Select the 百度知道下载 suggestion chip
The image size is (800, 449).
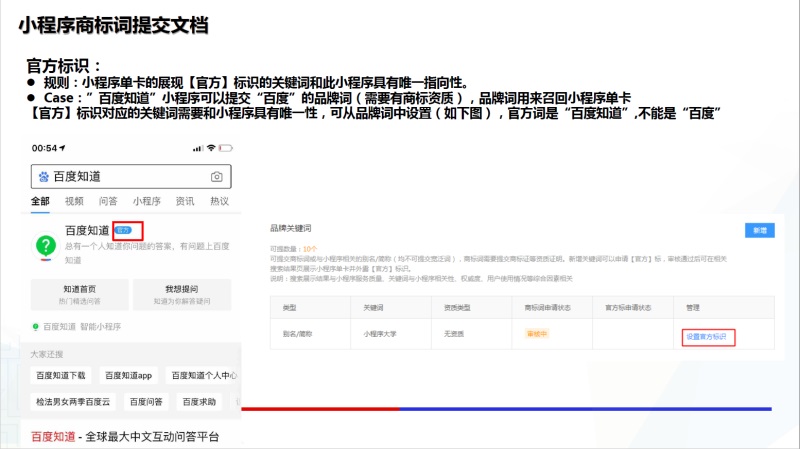point(61,376)
